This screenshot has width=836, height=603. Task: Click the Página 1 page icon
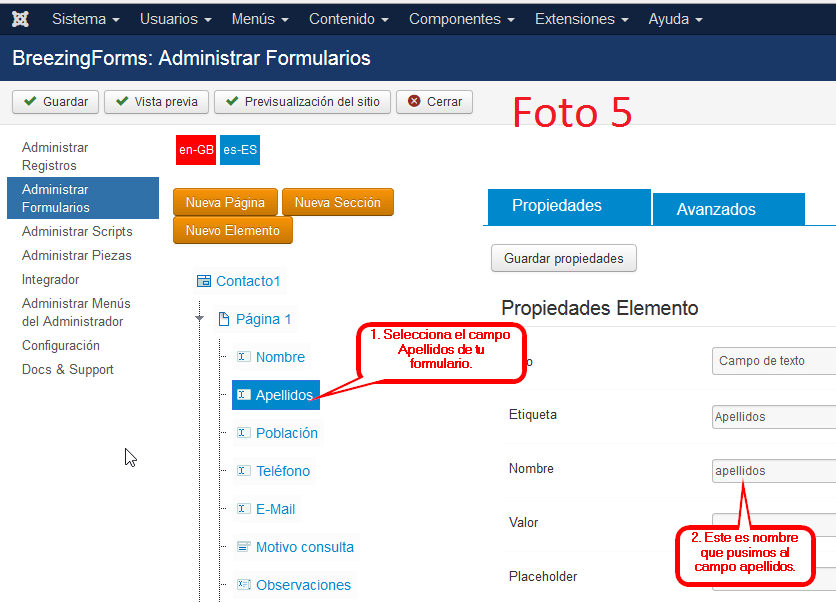pyautogui.click(x=224, y=319)
